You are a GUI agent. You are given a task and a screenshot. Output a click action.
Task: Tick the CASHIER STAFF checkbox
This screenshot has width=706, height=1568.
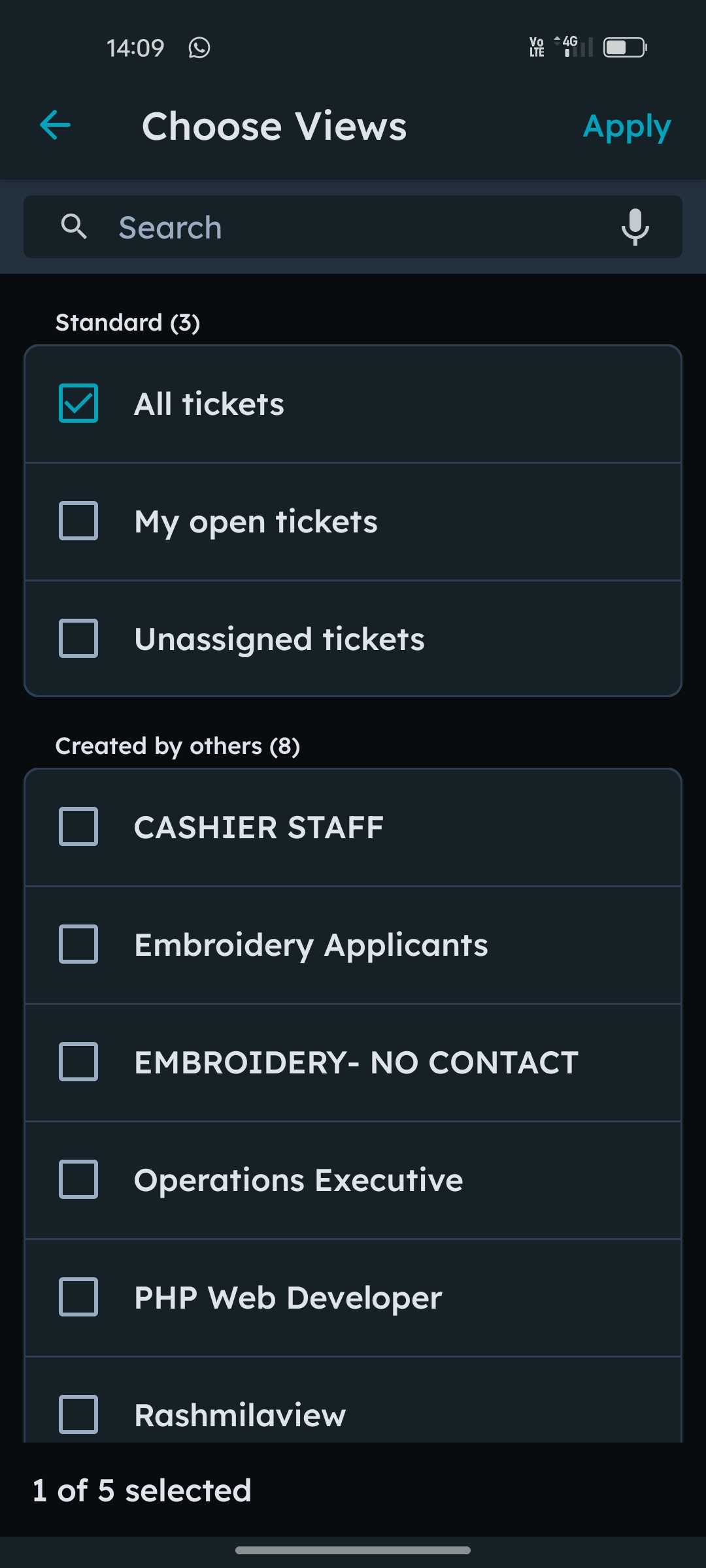click(78, 826)
